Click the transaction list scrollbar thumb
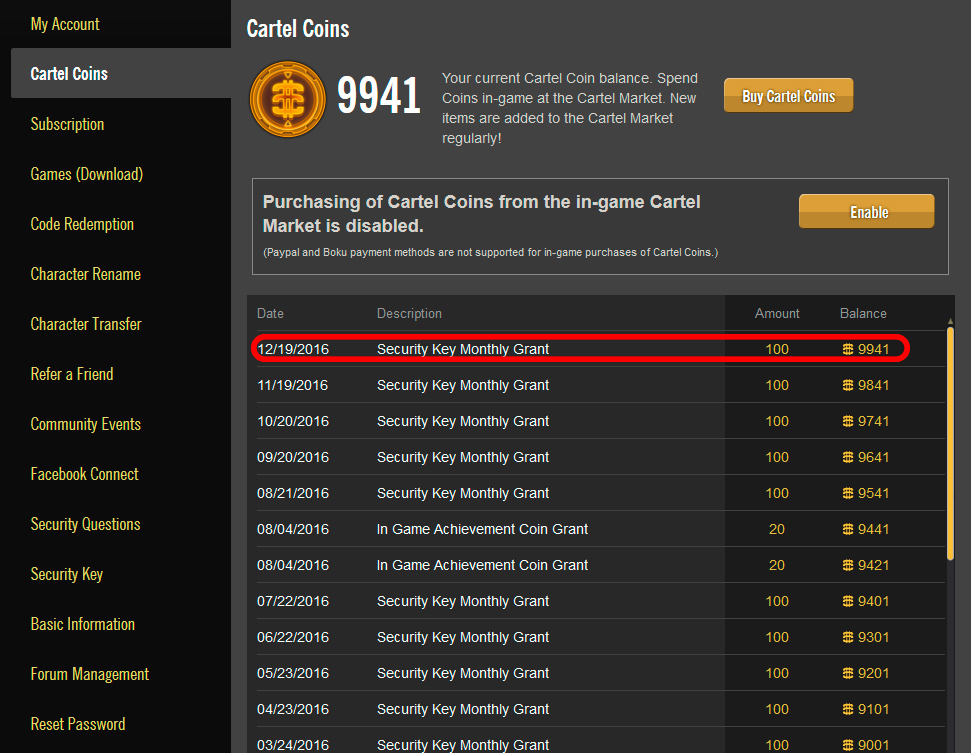The image size is (971, 753). pos(950,444)
